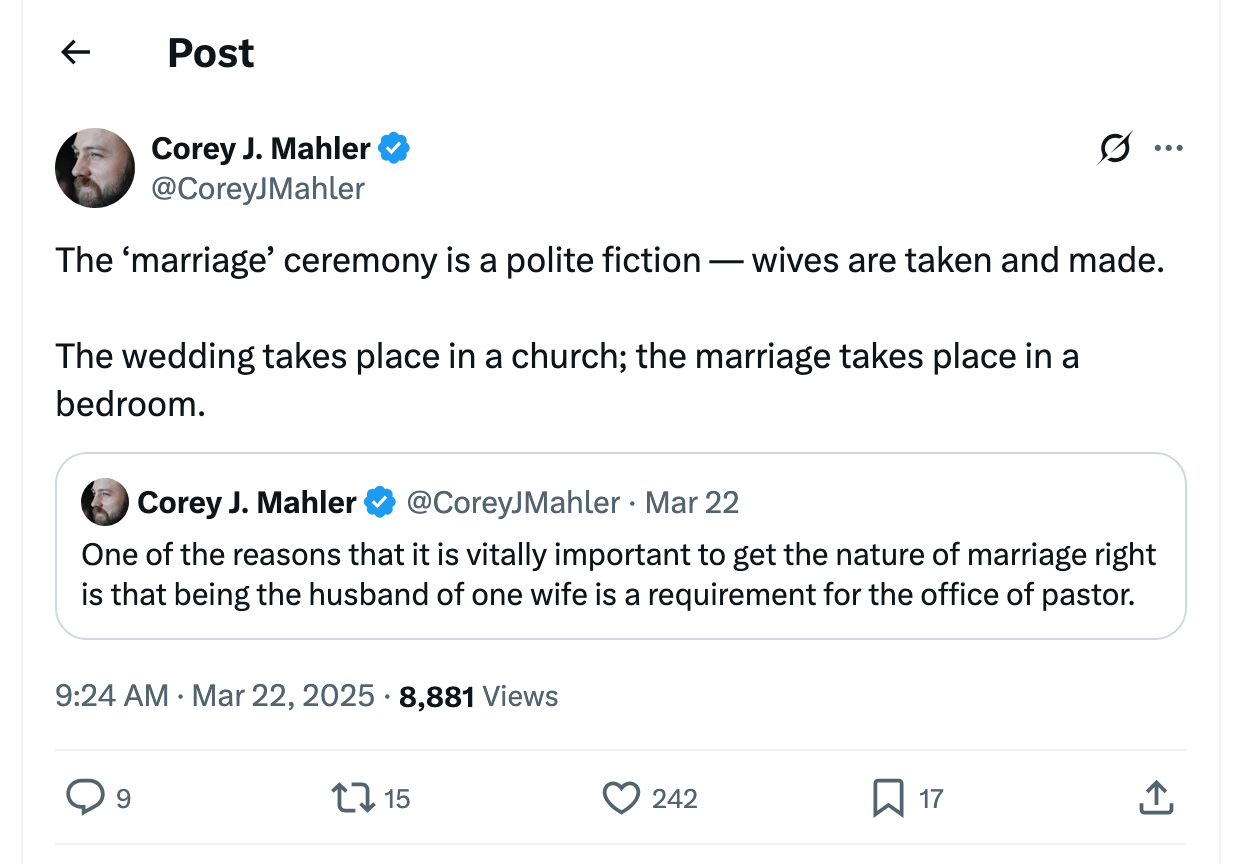Like the post using the heart icon
Image resolution: width=1245 pixels, height=864 pixels.
[622, 798]
